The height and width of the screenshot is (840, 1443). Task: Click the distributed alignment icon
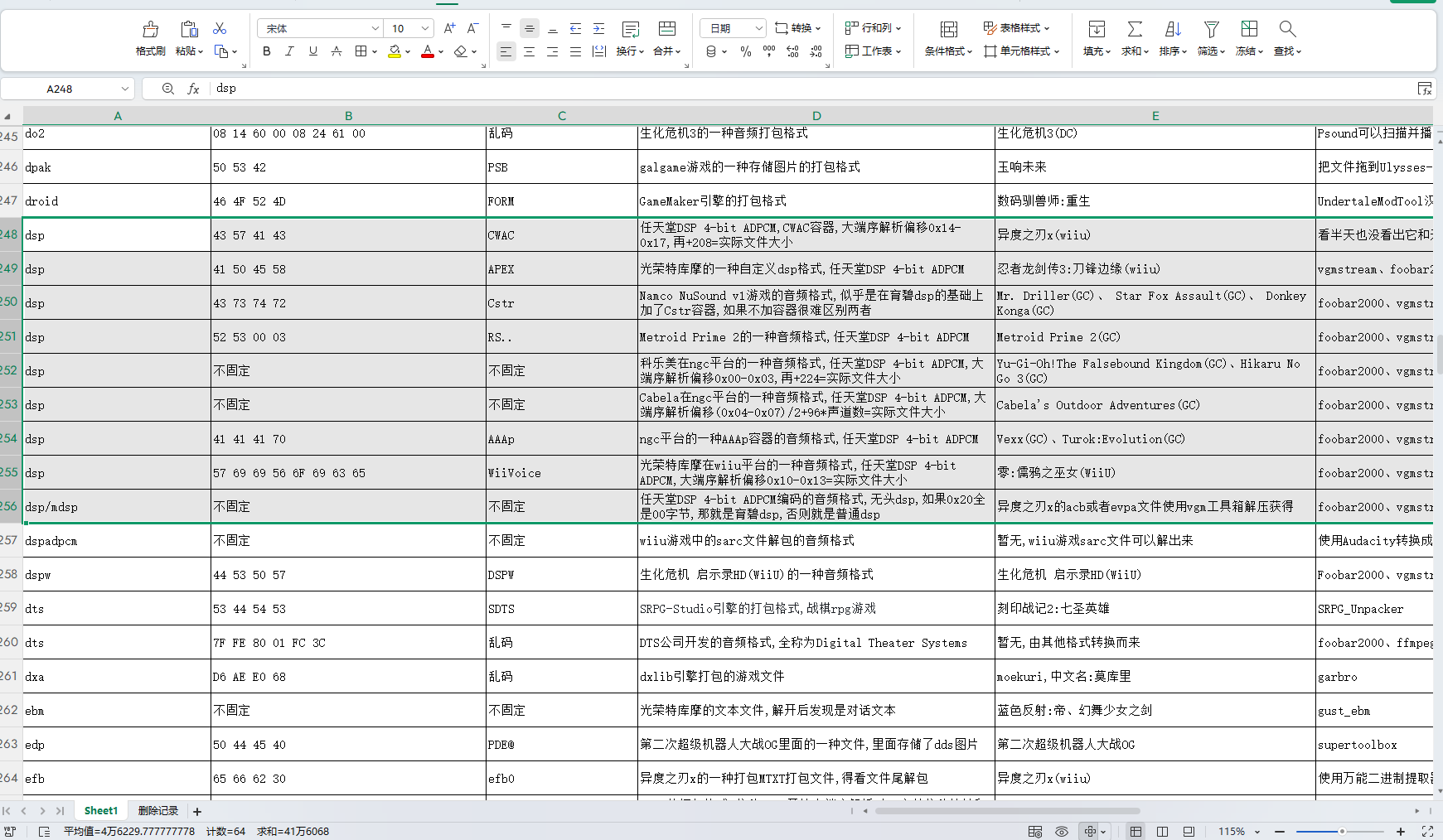point(599,51)
